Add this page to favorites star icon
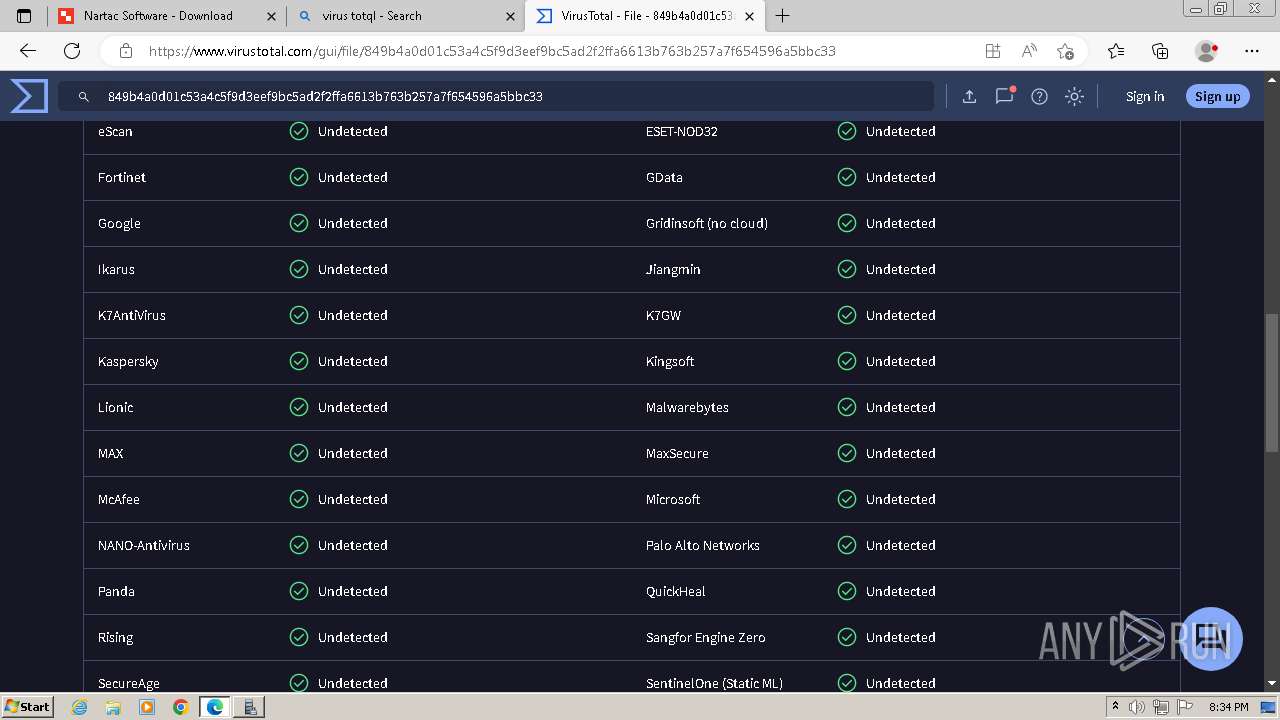 [x=1065, y=51]
